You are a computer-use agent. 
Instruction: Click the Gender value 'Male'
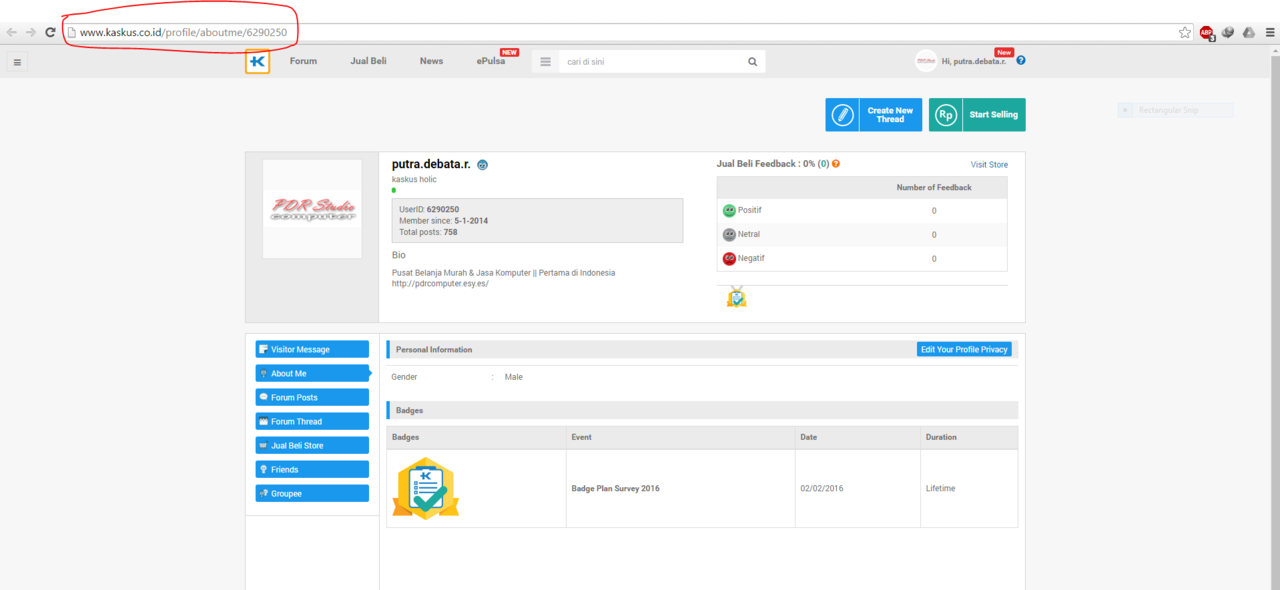pyautogui.click(x=513, y=377)
